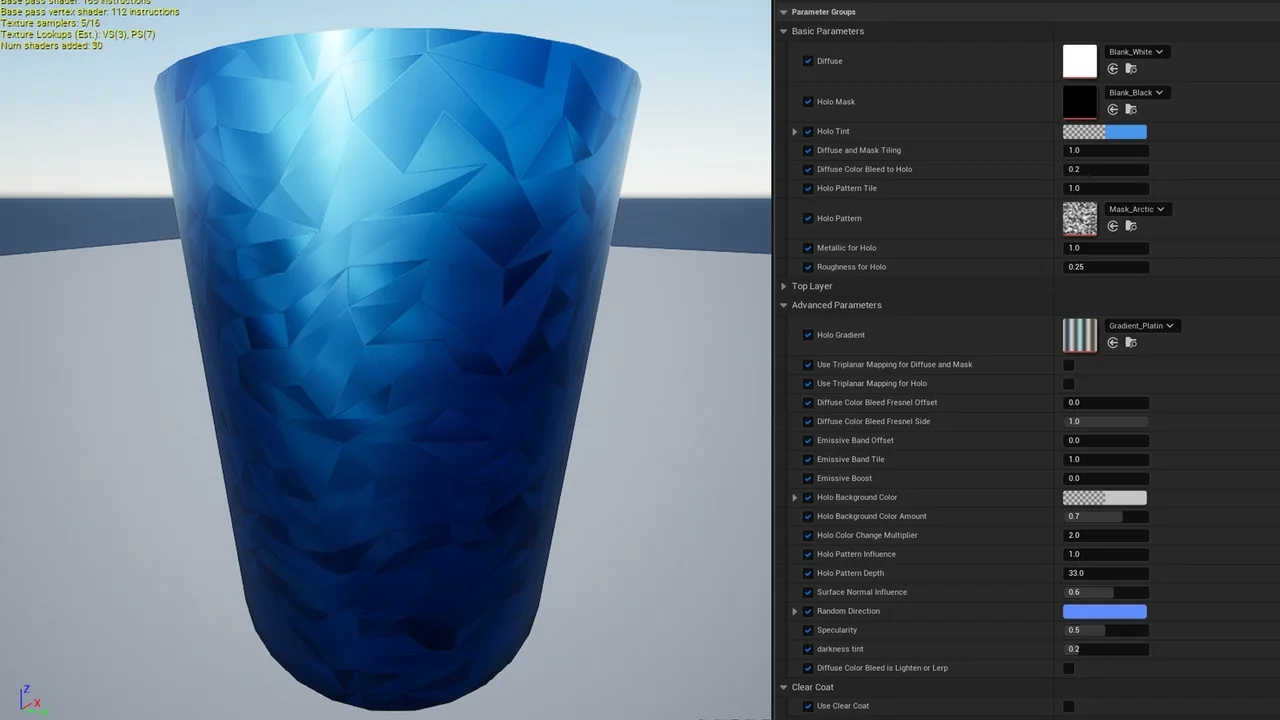
Task: Expand the Top Layer parameter group
Action: (784, 287)
